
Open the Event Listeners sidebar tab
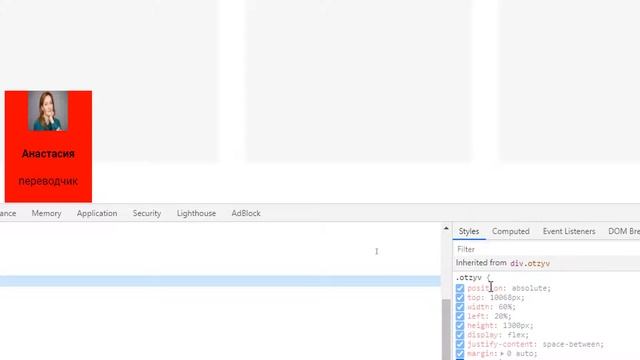click(x=569, y=231)
